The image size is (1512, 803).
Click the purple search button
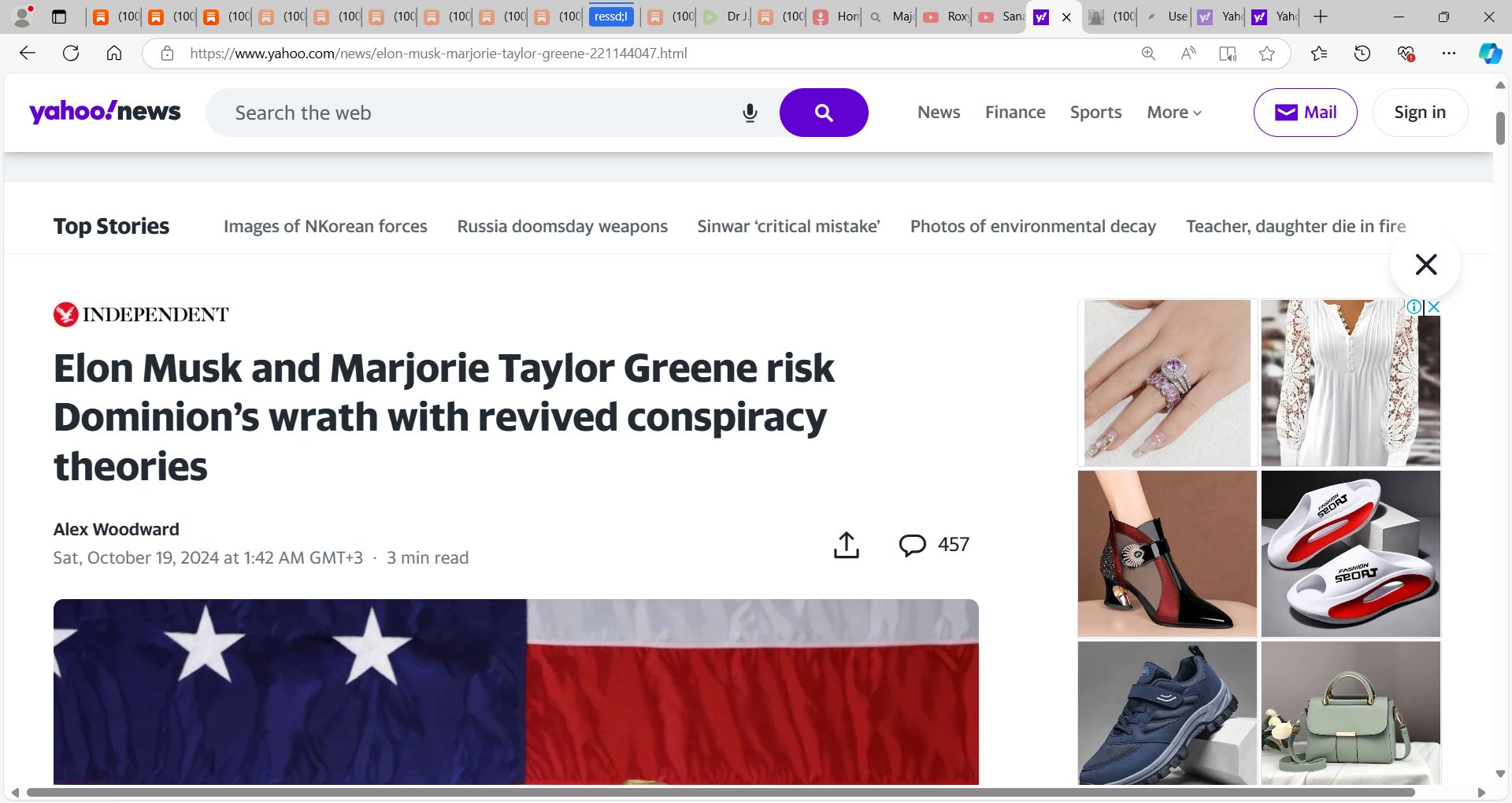824,113
